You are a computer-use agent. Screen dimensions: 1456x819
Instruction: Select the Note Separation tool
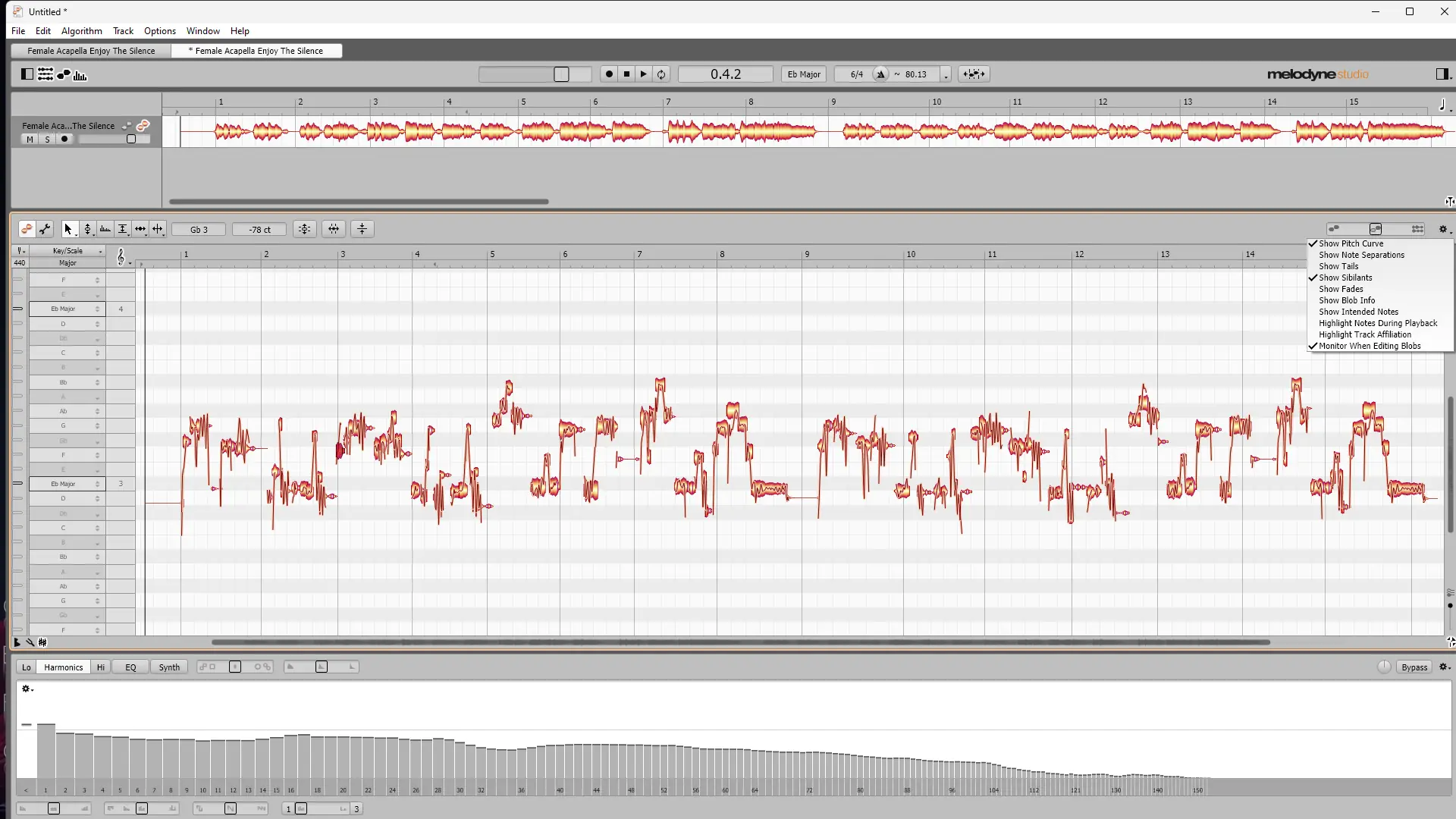click(x=158, y=229)
